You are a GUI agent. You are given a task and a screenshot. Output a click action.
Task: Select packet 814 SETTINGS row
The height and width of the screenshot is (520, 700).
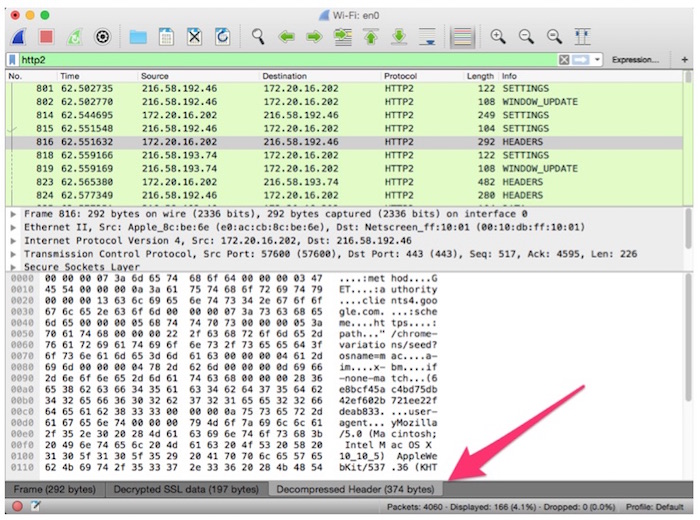pos(344,115)
